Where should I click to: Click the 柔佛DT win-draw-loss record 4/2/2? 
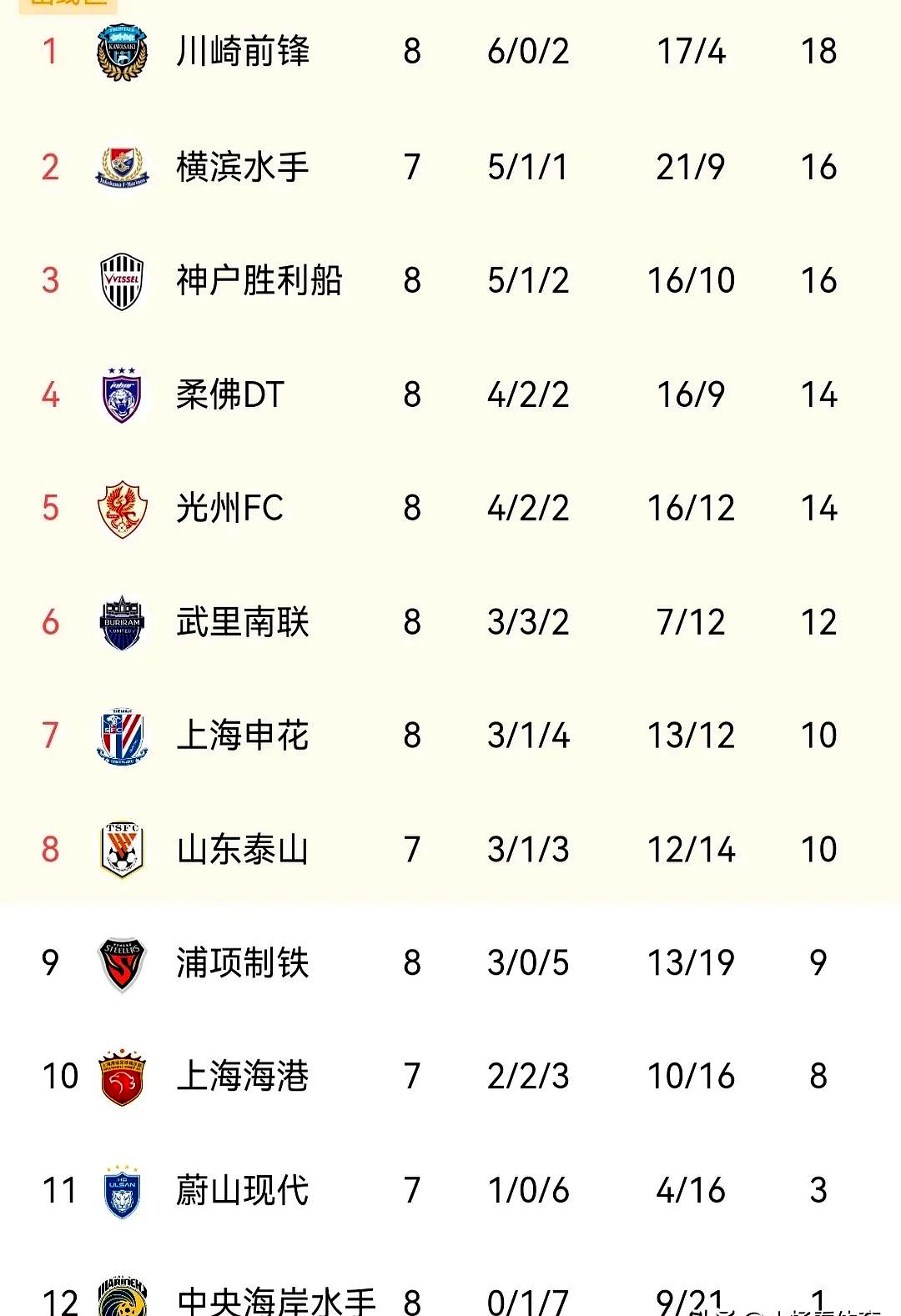coord(528,394)
